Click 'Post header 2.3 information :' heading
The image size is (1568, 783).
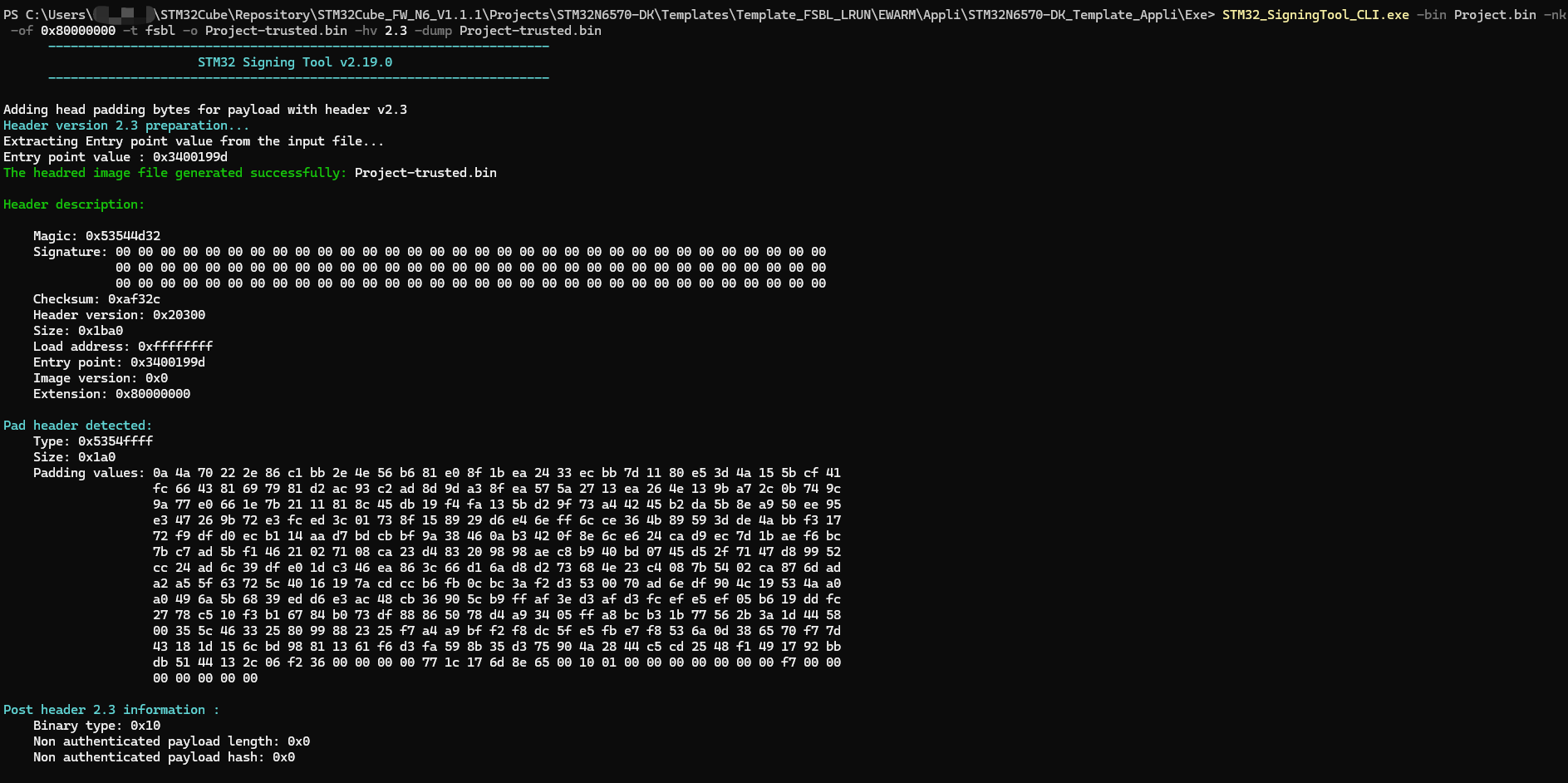tap(111, 710)
